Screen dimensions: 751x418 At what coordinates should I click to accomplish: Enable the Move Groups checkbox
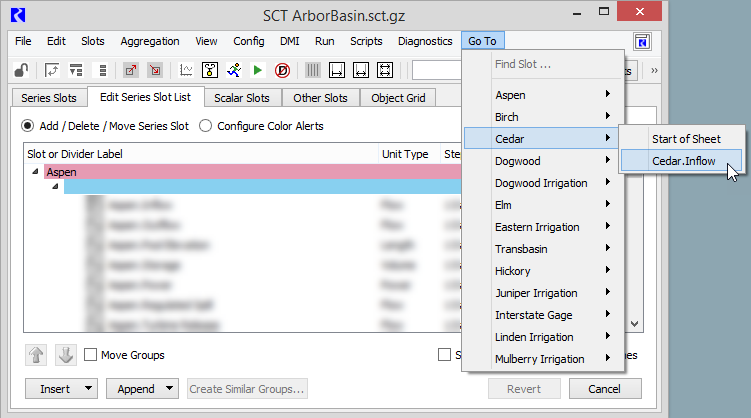click(x=91, y=355)
